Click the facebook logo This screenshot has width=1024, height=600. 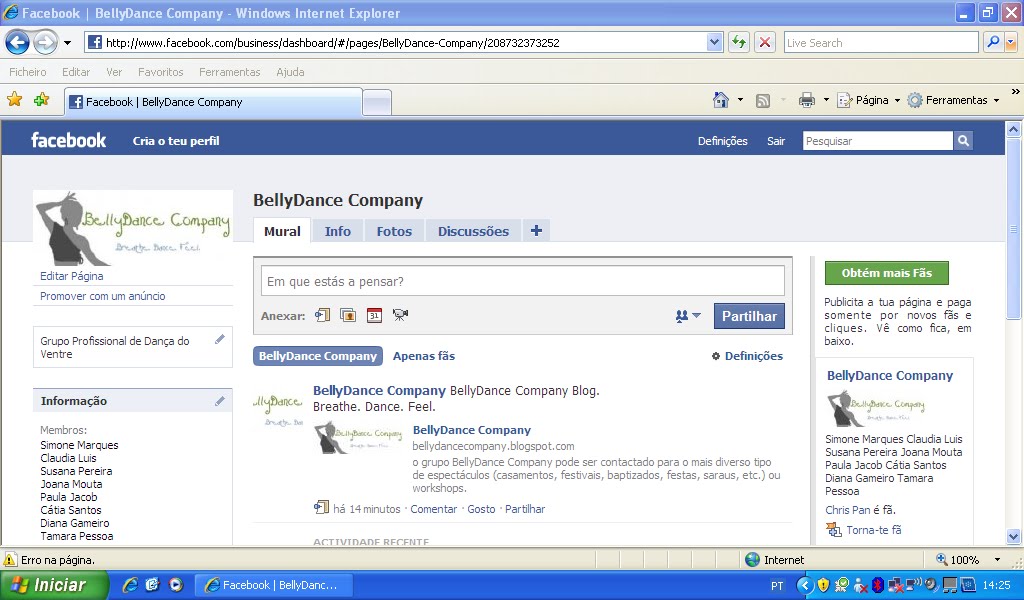[x=69, y=140]
